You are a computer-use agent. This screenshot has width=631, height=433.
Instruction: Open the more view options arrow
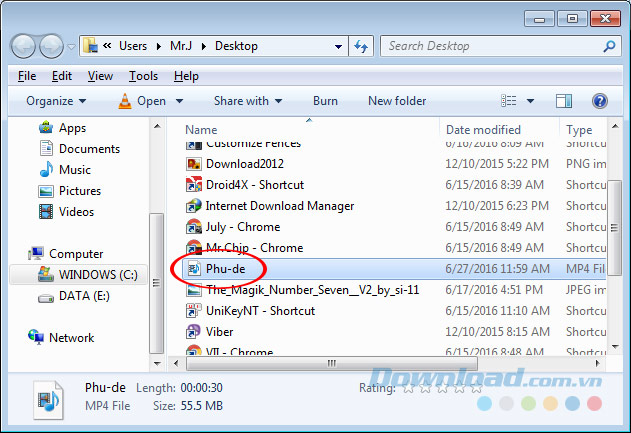(x=530, y=101)
